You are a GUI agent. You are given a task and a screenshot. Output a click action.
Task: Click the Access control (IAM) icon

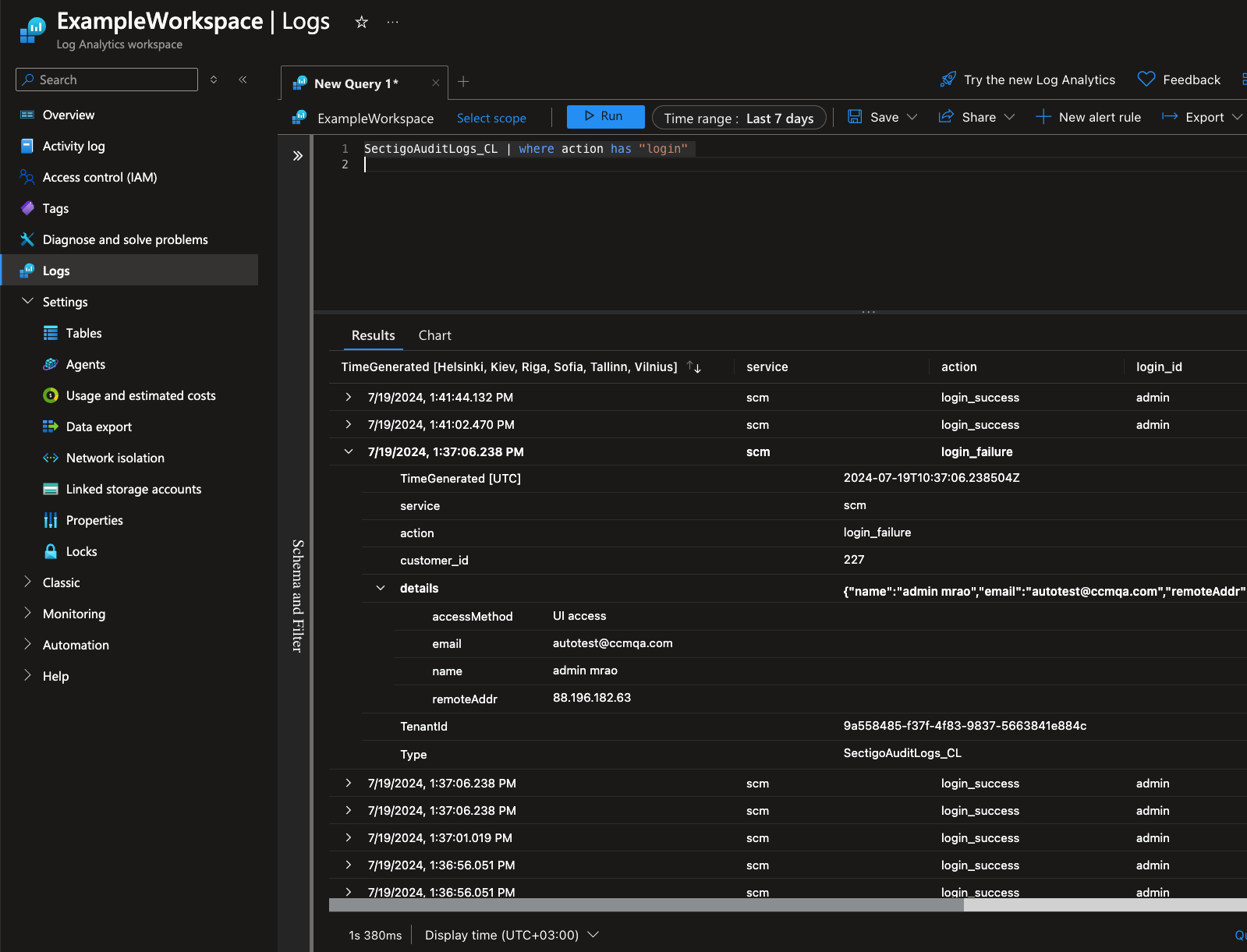pos(27,177)
